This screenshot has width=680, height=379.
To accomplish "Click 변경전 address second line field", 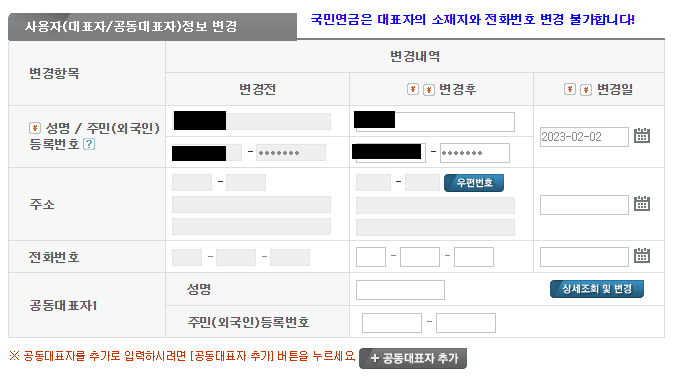I will pos(252,226).
